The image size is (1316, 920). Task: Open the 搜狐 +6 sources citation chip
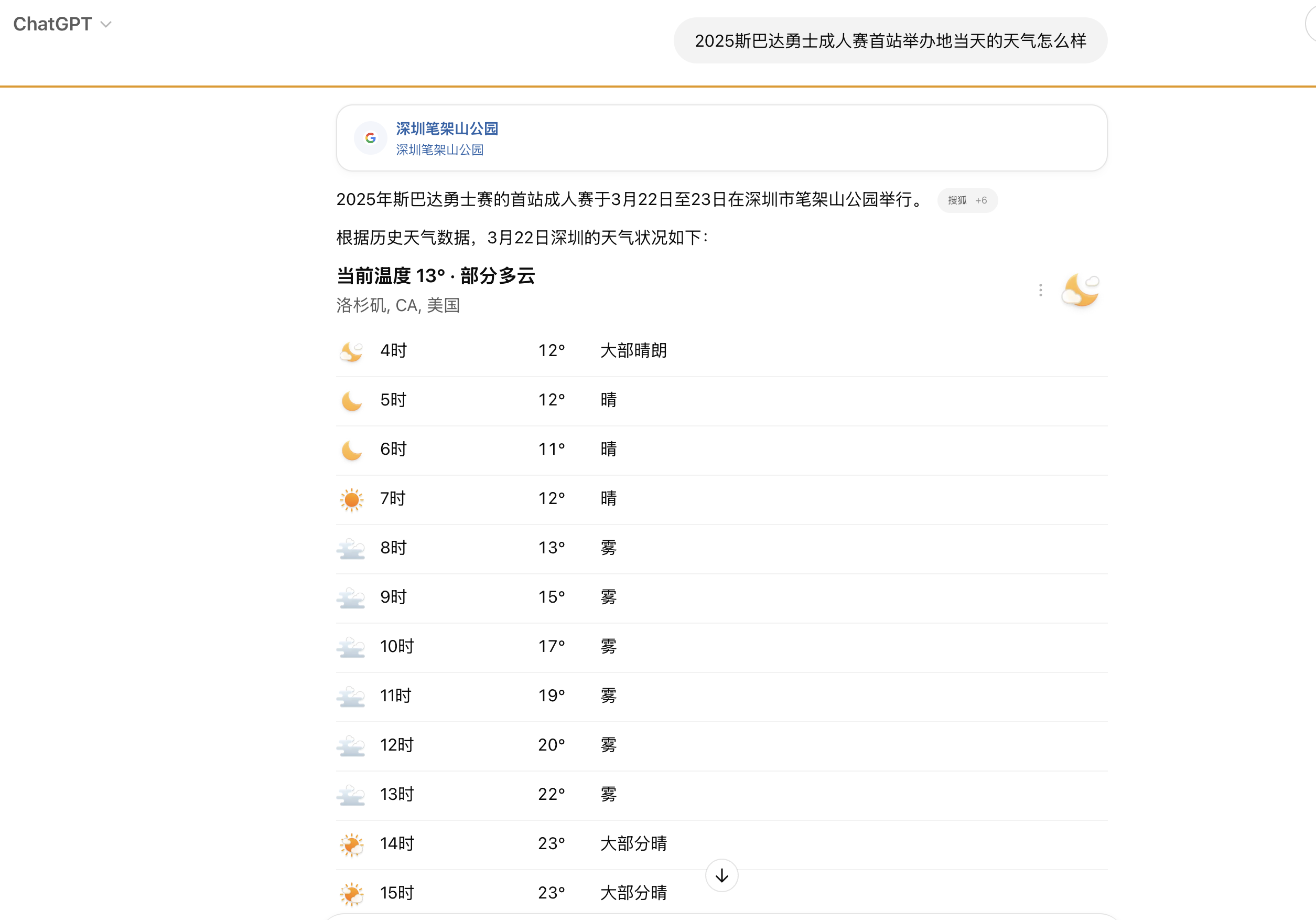(x=967, y=200)
